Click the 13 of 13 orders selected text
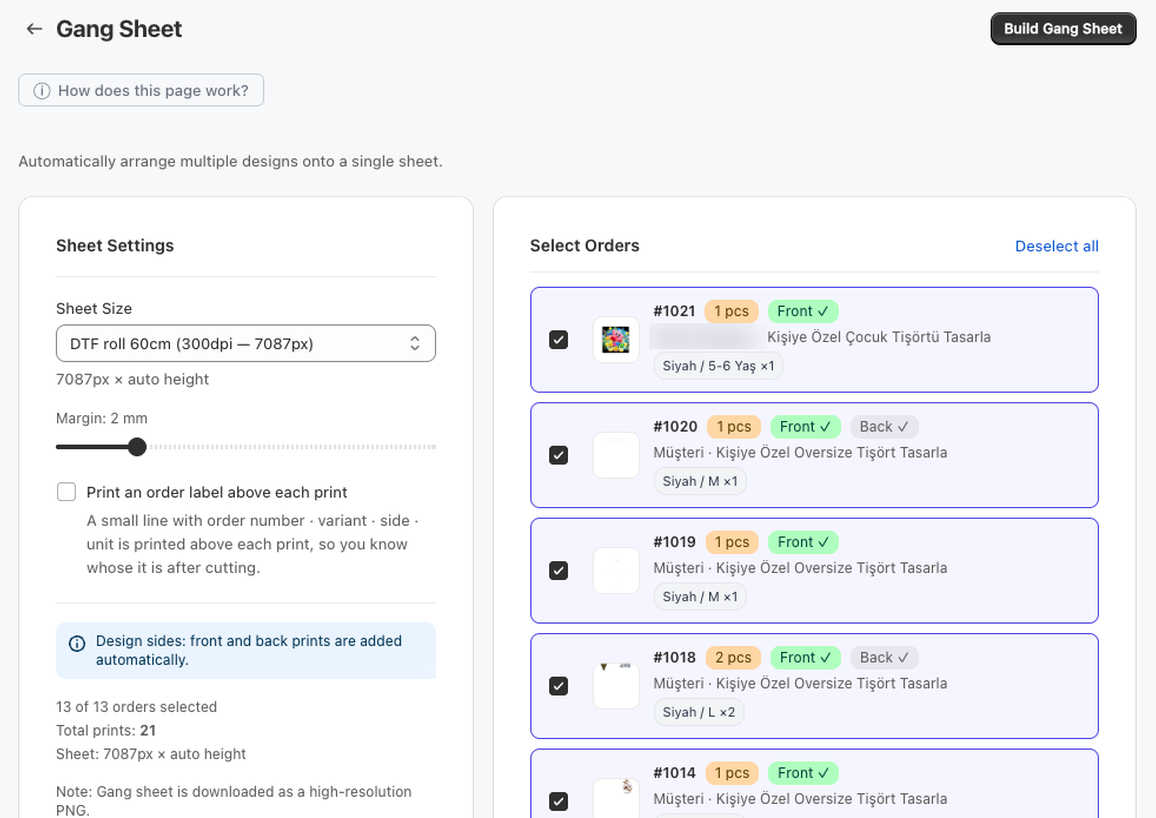The image size is (1156, 818). tap(136, 707)
